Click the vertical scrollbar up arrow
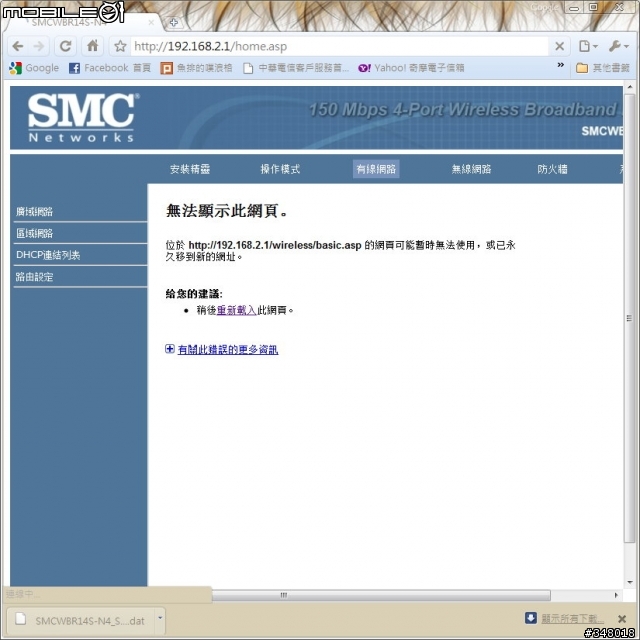Image resolution: width=640 pixels, height=641 pixels. [x=629, y=87]
